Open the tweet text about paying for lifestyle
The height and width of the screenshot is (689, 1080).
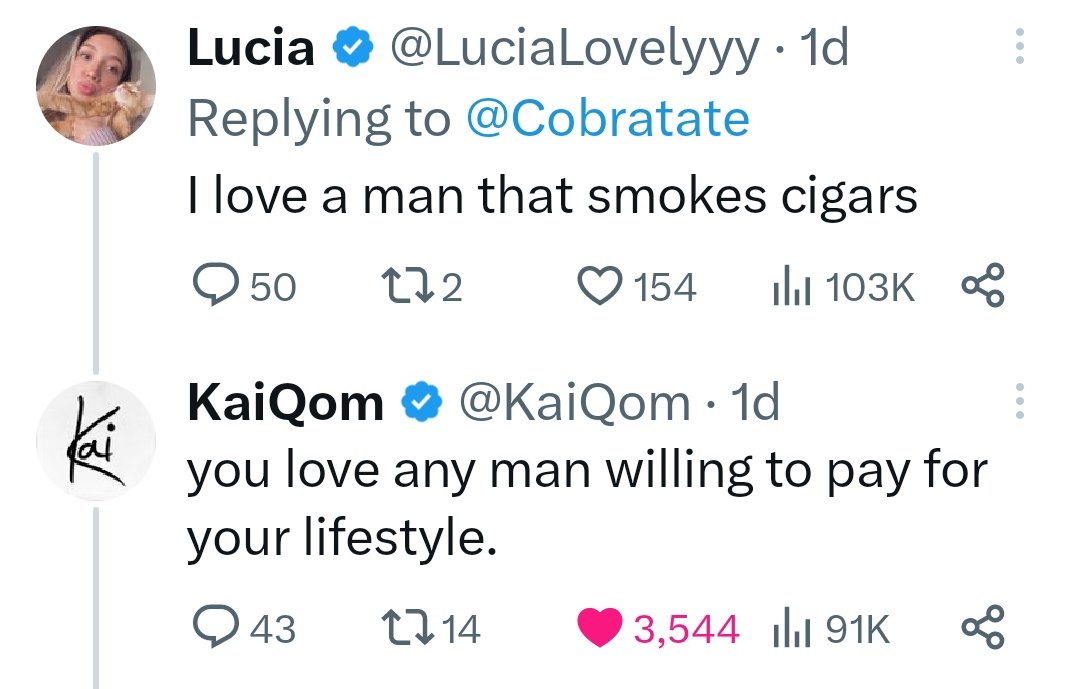pos(587,504)
